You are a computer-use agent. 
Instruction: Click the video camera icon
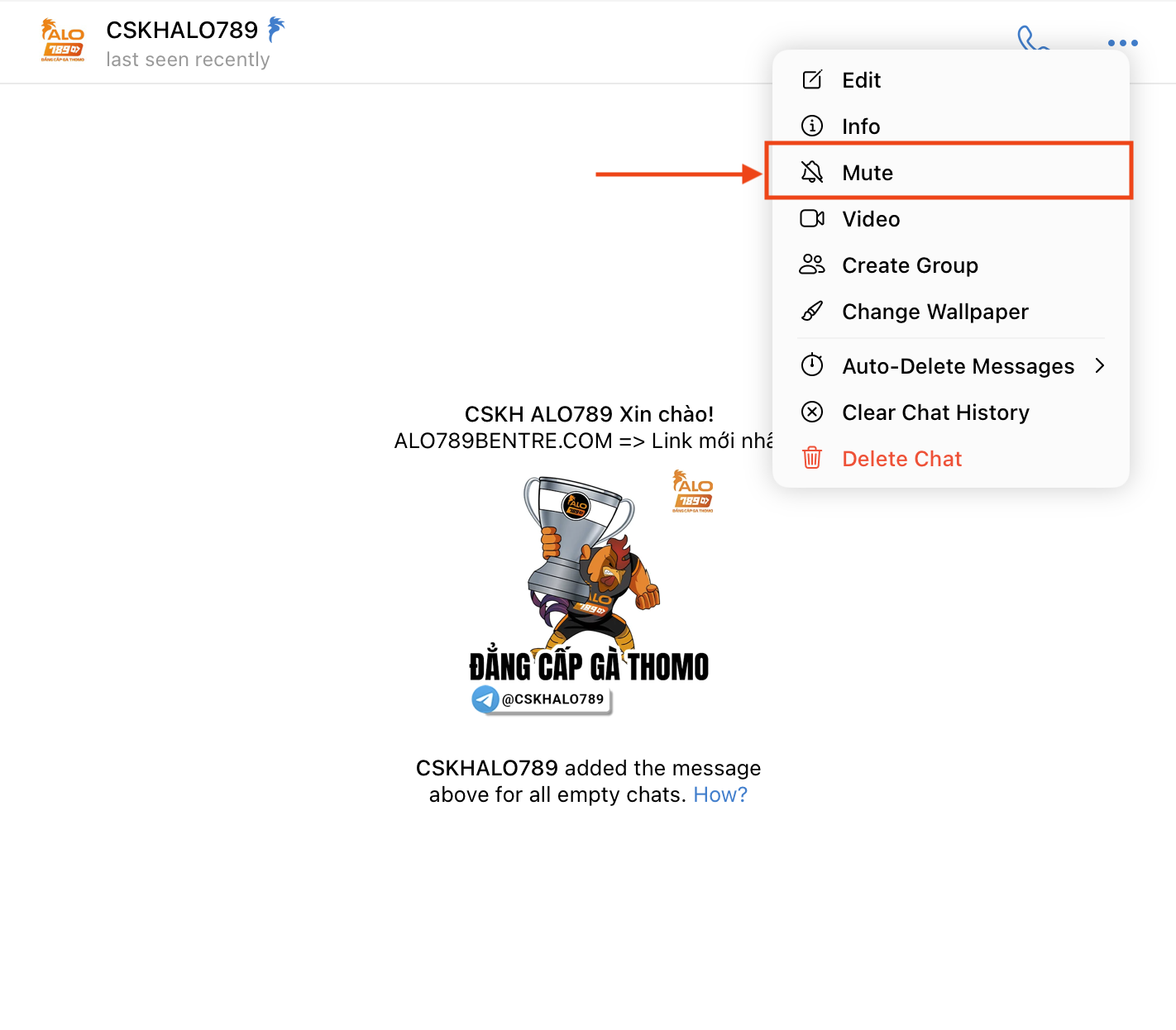(x=812, y=218)
